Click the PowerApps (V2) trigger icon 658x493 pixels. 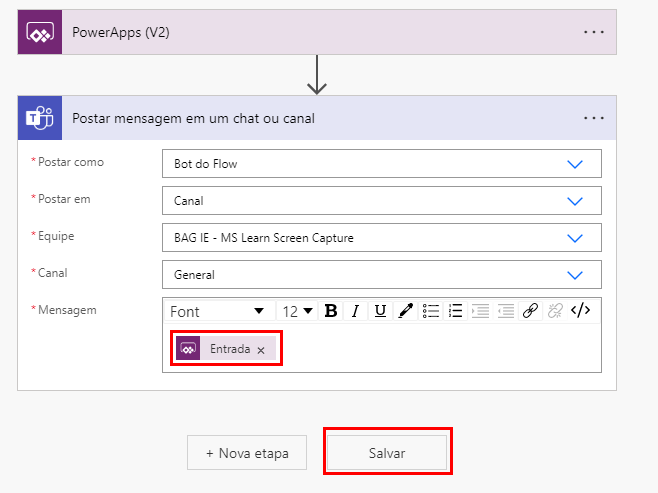coord(40,32)
